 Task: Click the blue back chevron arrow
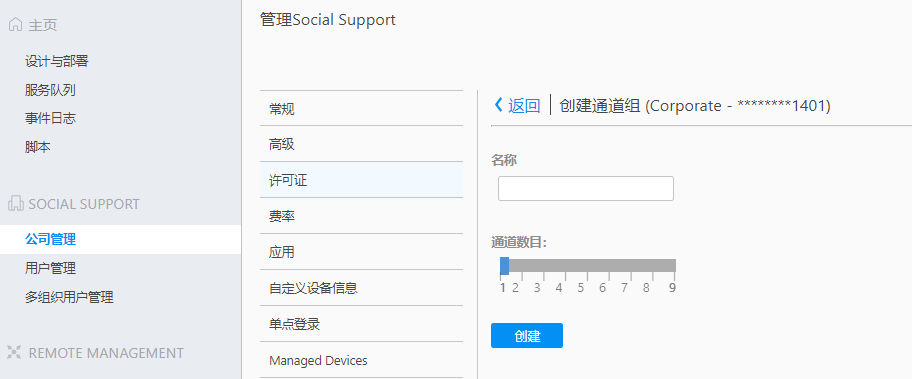(x=498, y=105)
